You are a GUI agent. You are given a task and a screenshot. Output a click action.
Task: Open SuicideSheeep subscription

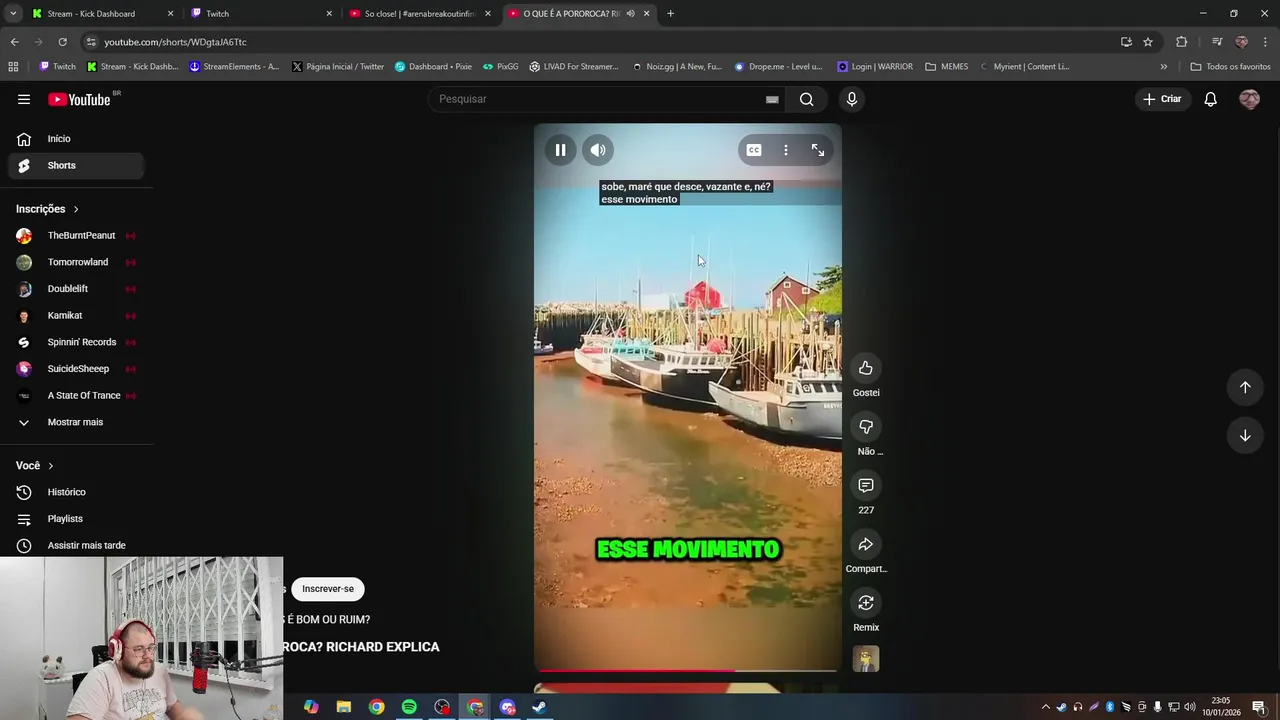[76, 369]
